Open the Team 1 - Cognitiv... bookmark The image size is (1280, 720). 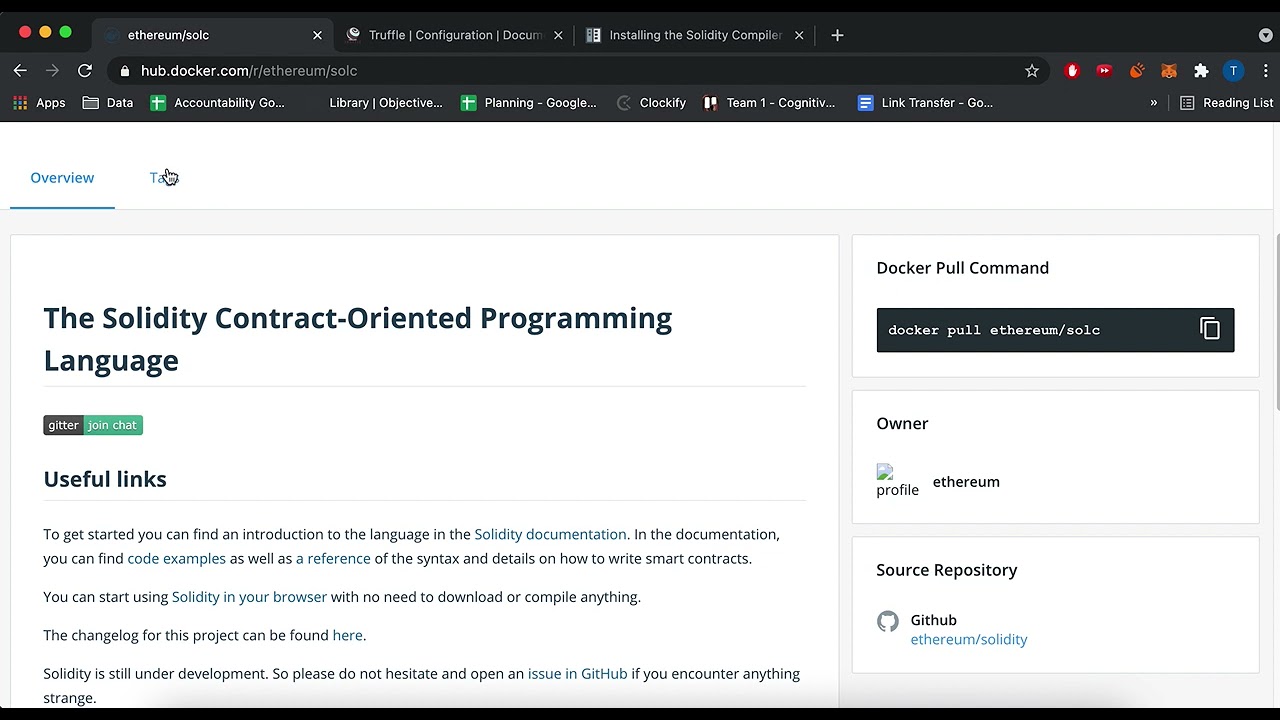769,103
